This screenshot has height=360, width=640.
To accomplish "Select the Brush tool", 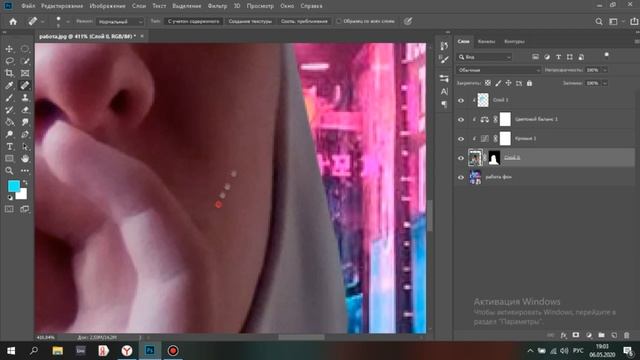I will click(9, 98).
